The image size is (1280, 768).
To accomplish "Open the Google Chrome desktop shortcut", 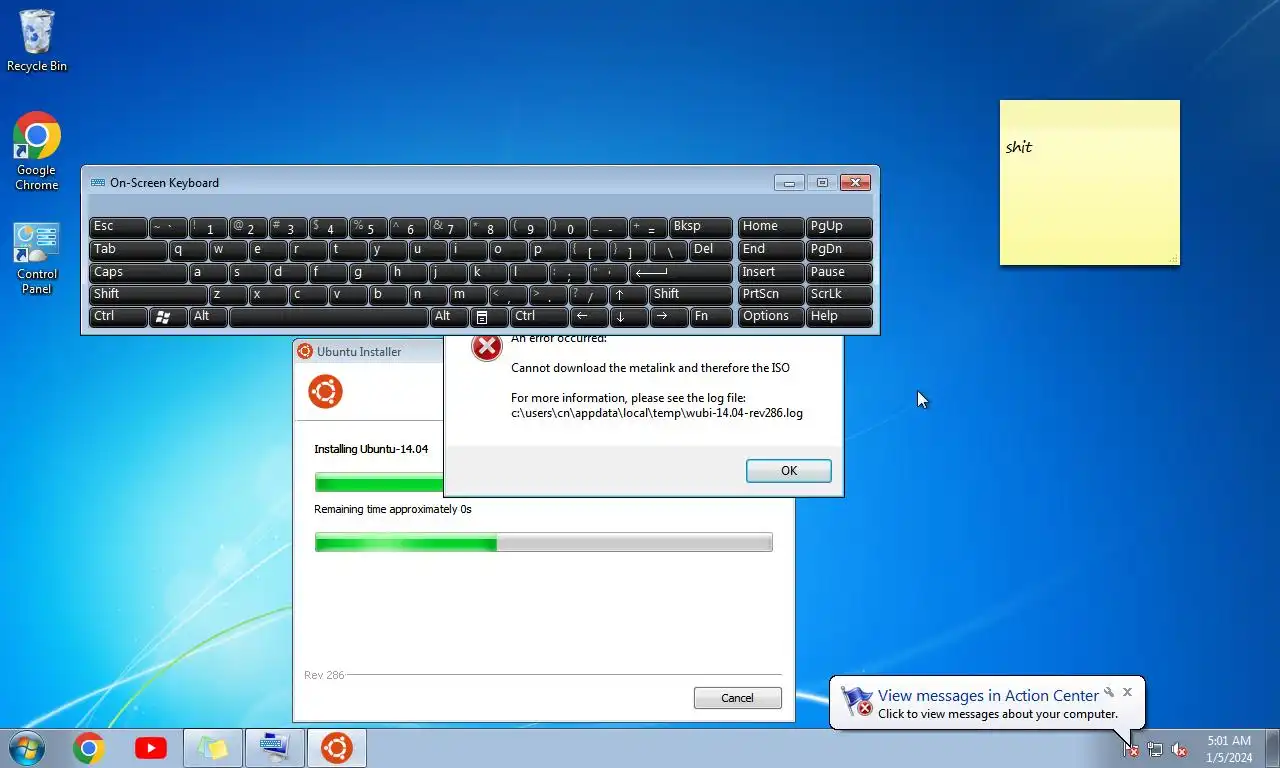I will tap(37, 150).
